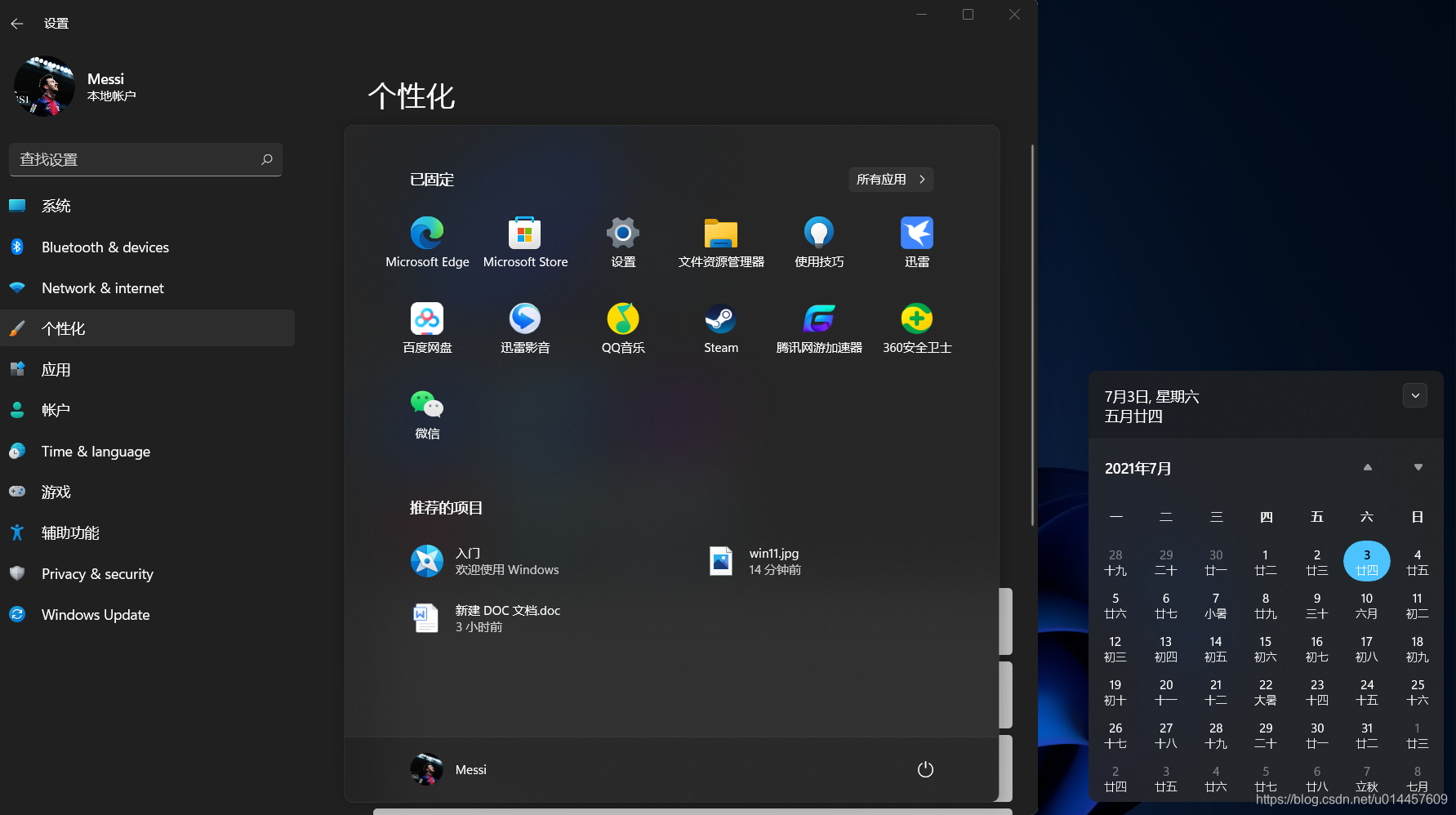Image resolution: width=1456 pixels, height=815 pixels.
Task: Open QQ音乐 pinned app
Action: 623,327
